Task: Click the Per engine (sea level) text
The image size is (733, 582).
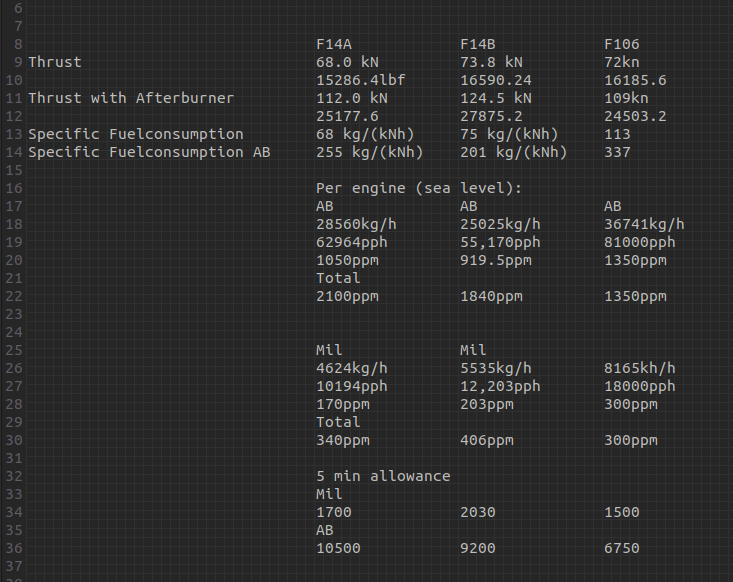Action: (x=419, y=188)
